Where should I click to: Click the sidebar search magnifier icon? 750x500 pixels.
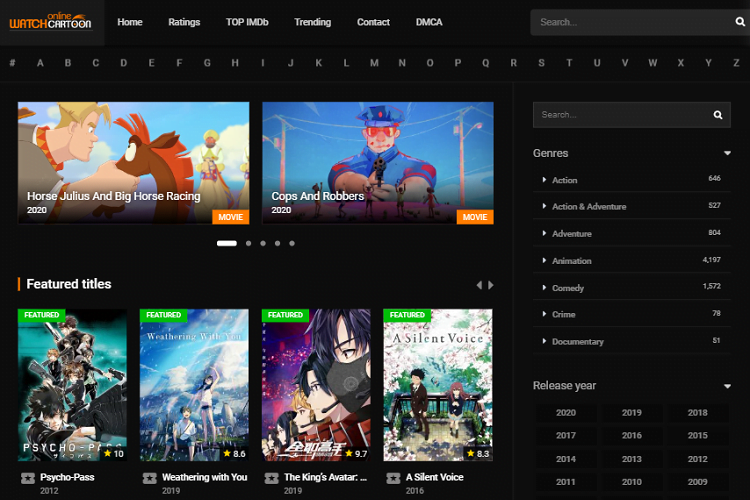click(x=717, y=115)
